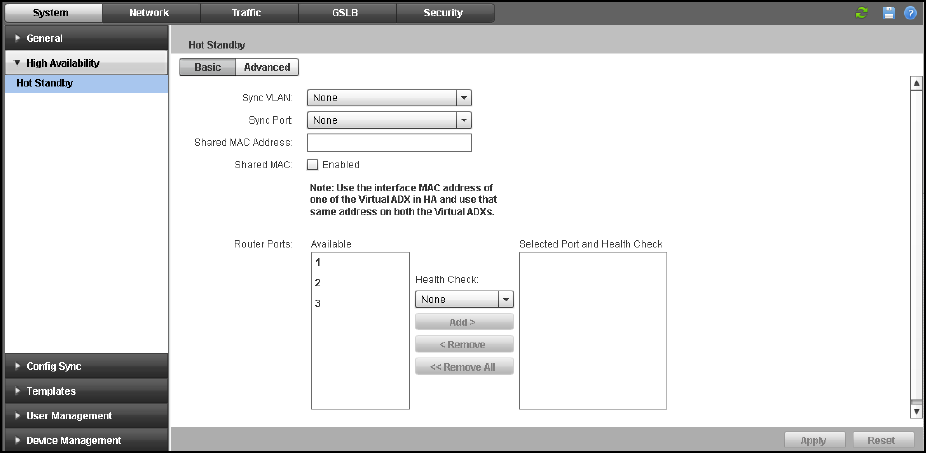Click the scrollbar down arrow
This screenshot has height=453, width=926.
pos(916,410)
